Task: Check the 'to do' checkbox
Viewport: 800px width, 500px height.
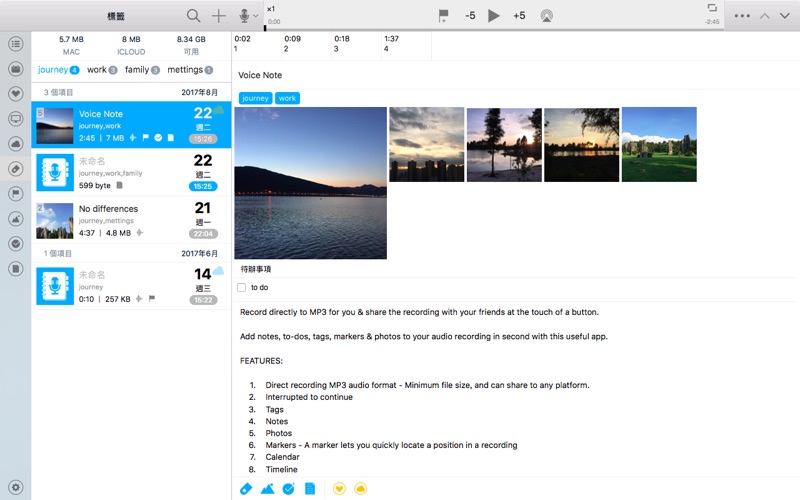Action: tap(241, 288)
